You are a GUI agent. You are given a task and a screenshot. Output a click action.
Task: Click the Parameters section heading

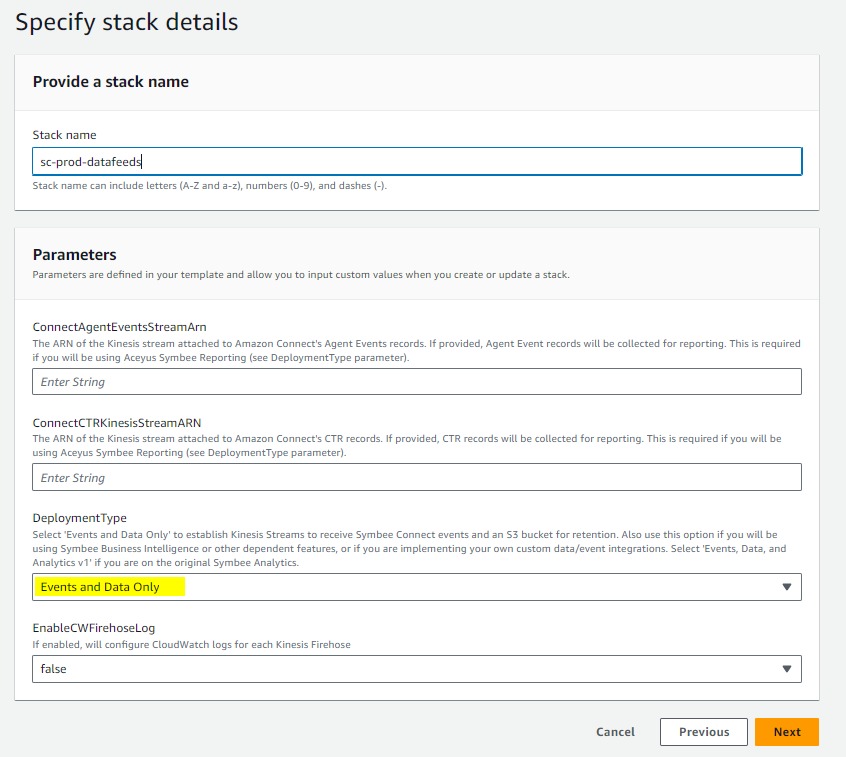74,255
